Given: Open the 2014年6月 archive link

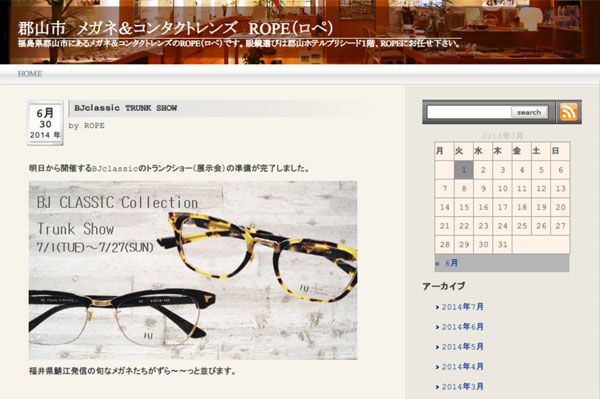Looking at the screenshot, I should (463, 327).
